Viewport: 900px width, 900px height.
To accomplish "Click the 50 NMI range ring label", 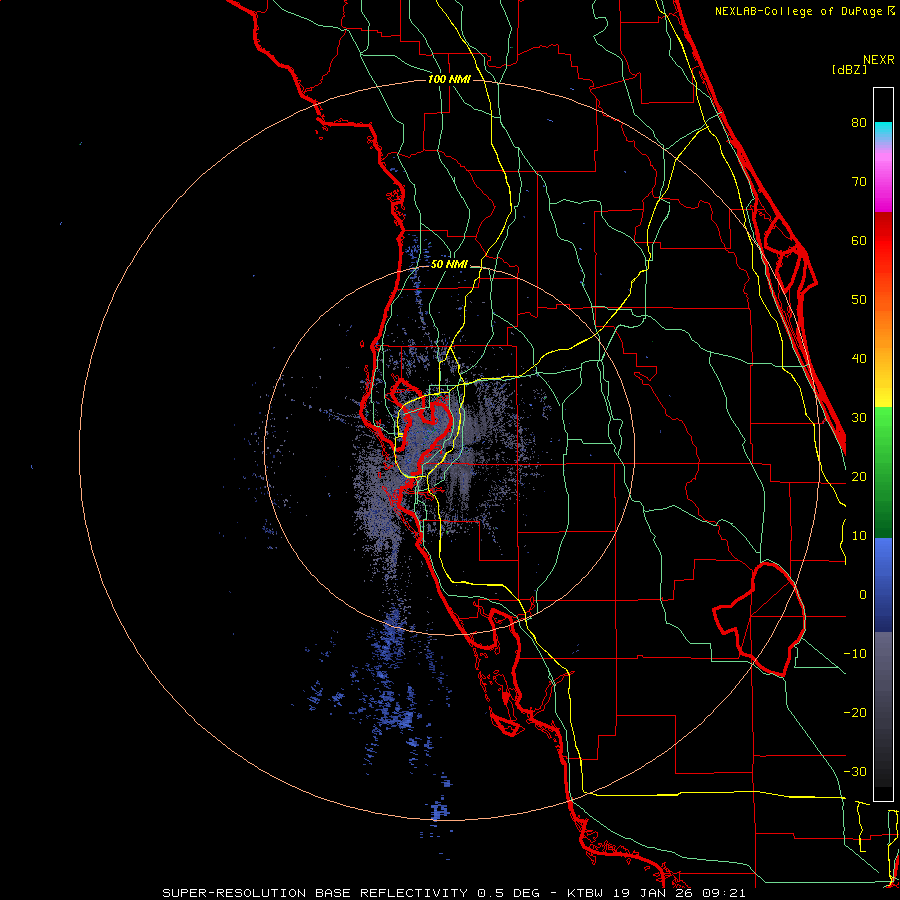I will point(449,265).
